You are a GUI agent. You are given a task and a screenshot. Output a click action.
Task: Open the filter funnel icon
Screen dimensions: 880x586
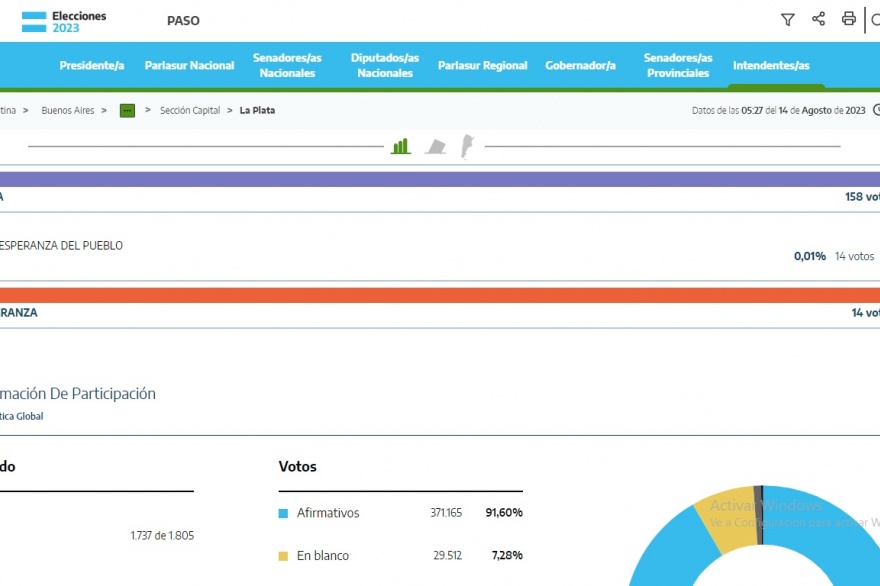pos(788,20)
